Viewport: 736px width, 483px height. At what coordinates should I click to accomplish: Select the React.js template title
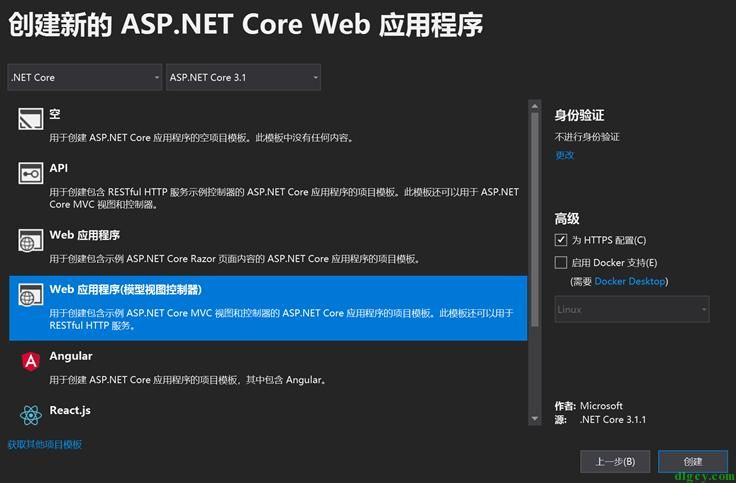70,410
